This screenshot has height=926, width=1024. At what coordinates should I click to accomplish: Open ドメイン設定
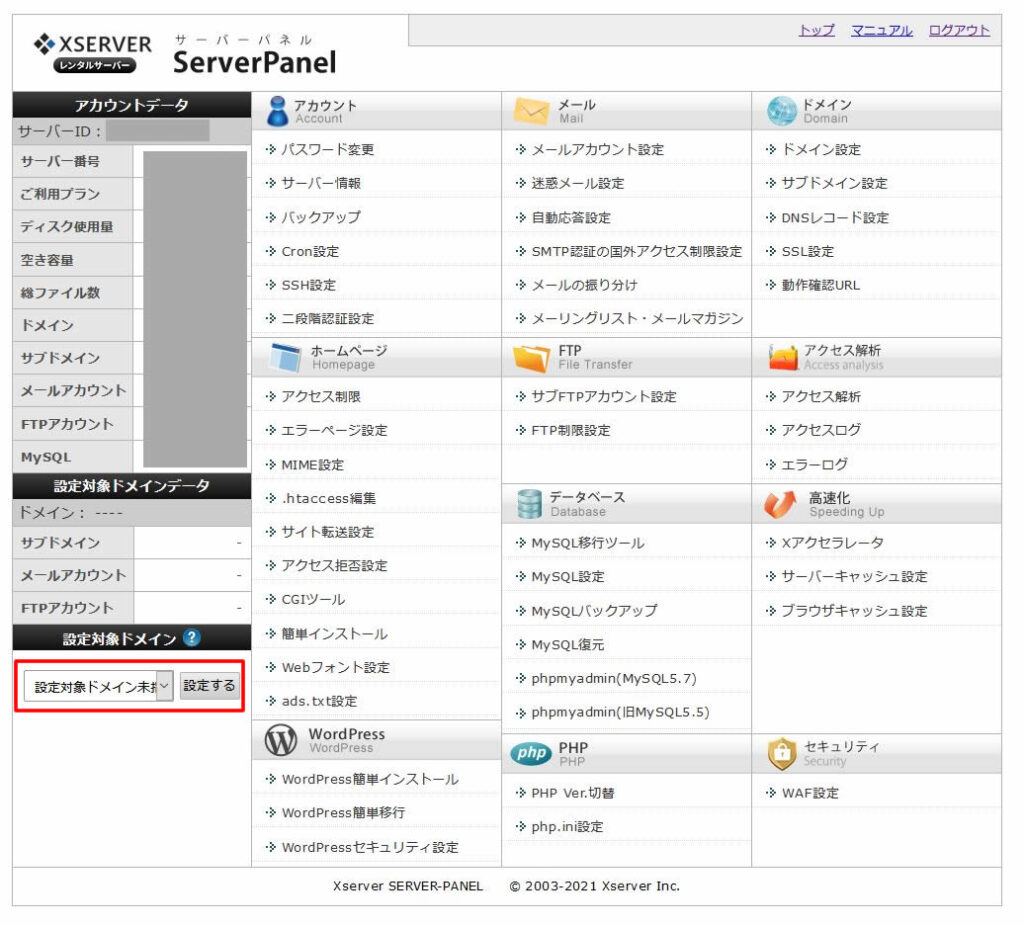point(821,150)
